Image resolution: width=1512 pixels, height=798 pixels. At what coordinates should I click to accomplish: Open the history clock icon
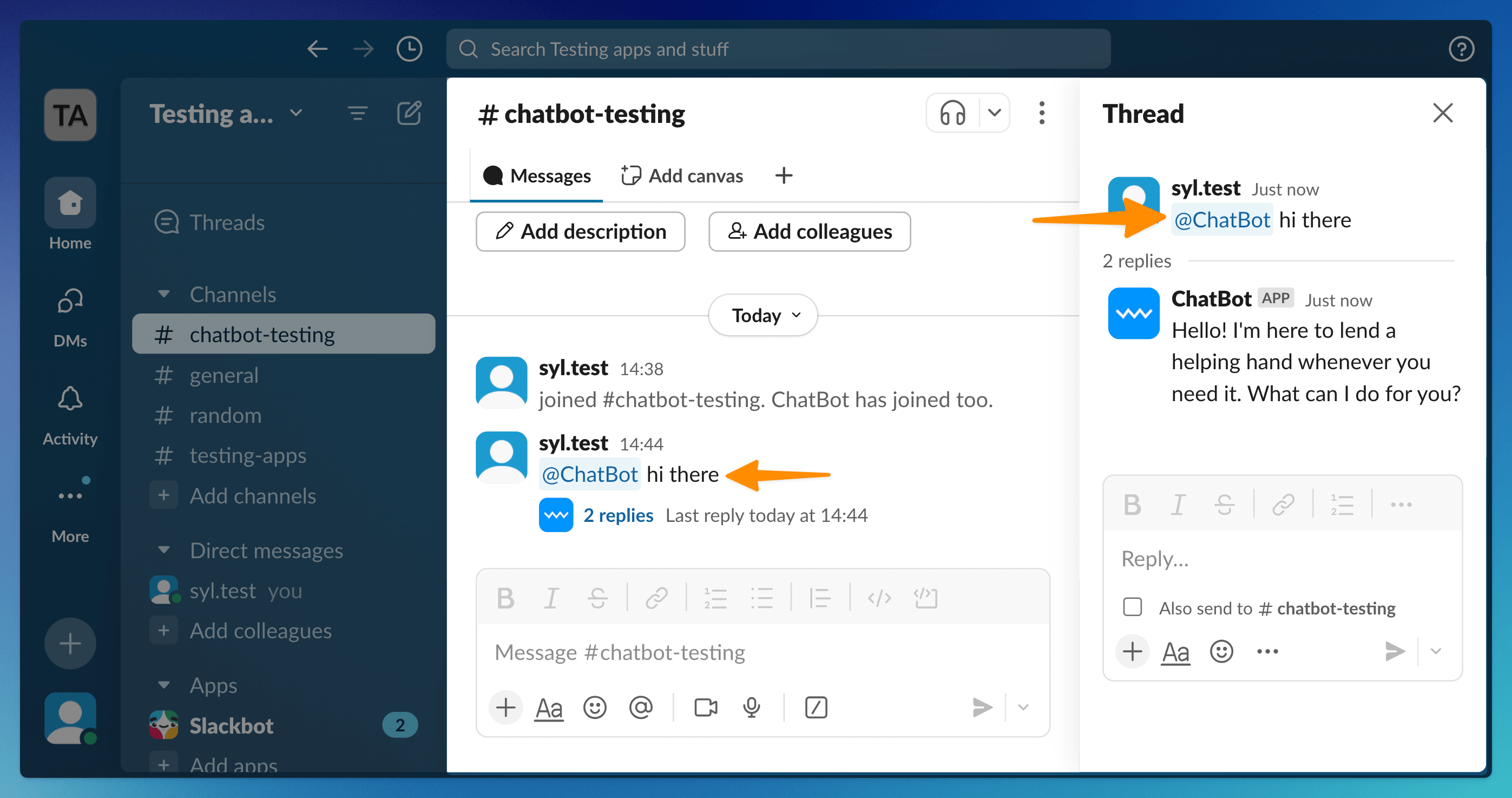coord(409,49)
